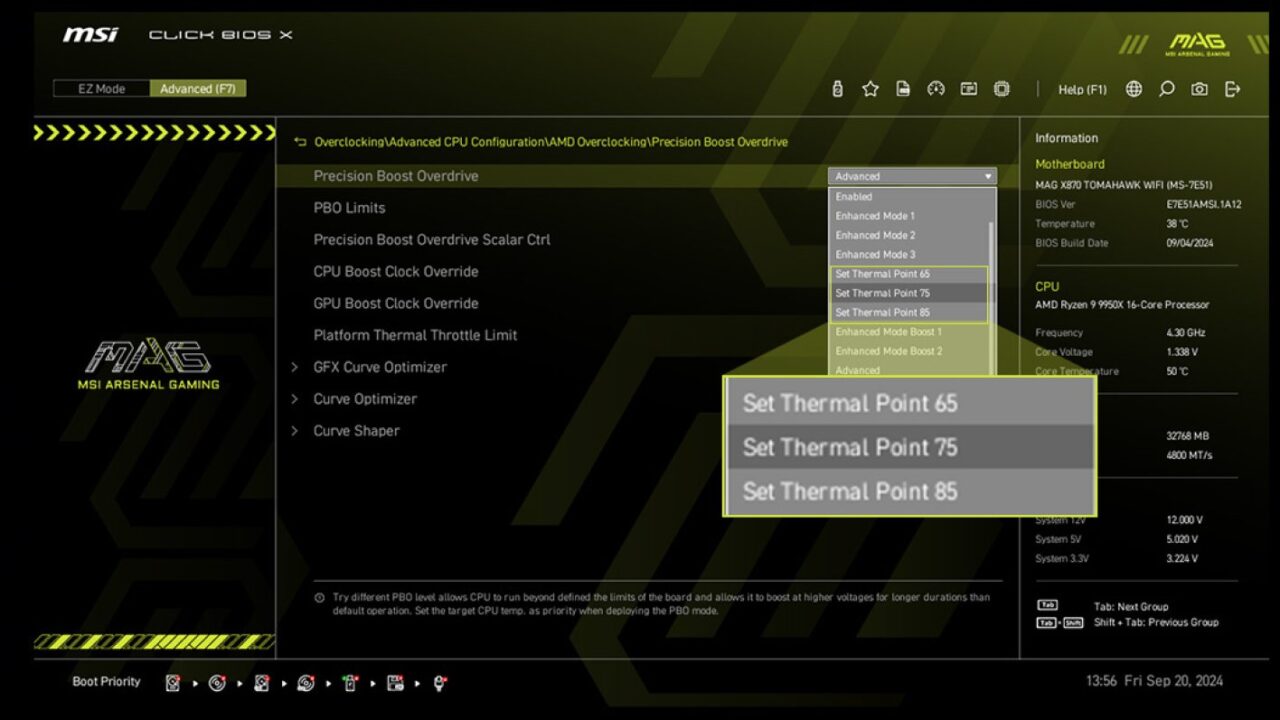Click the last boot device icon in Boot Priority
1280x720 pixels.
pyautogui.click(x=439, y=683)
